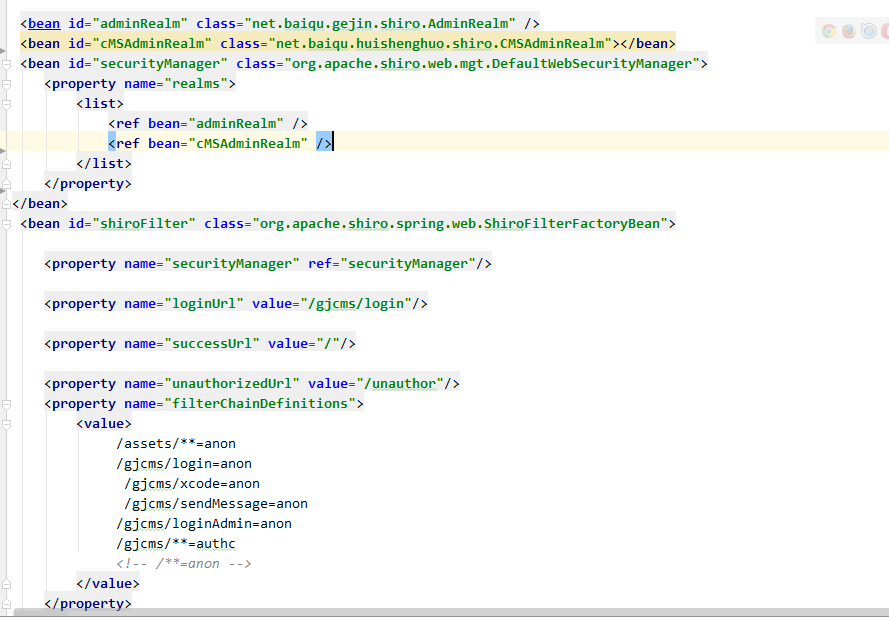This screenshot has width=889, height=617.
Task: Click the "unauthorizedUrl" property name
Action: (232, 384)
